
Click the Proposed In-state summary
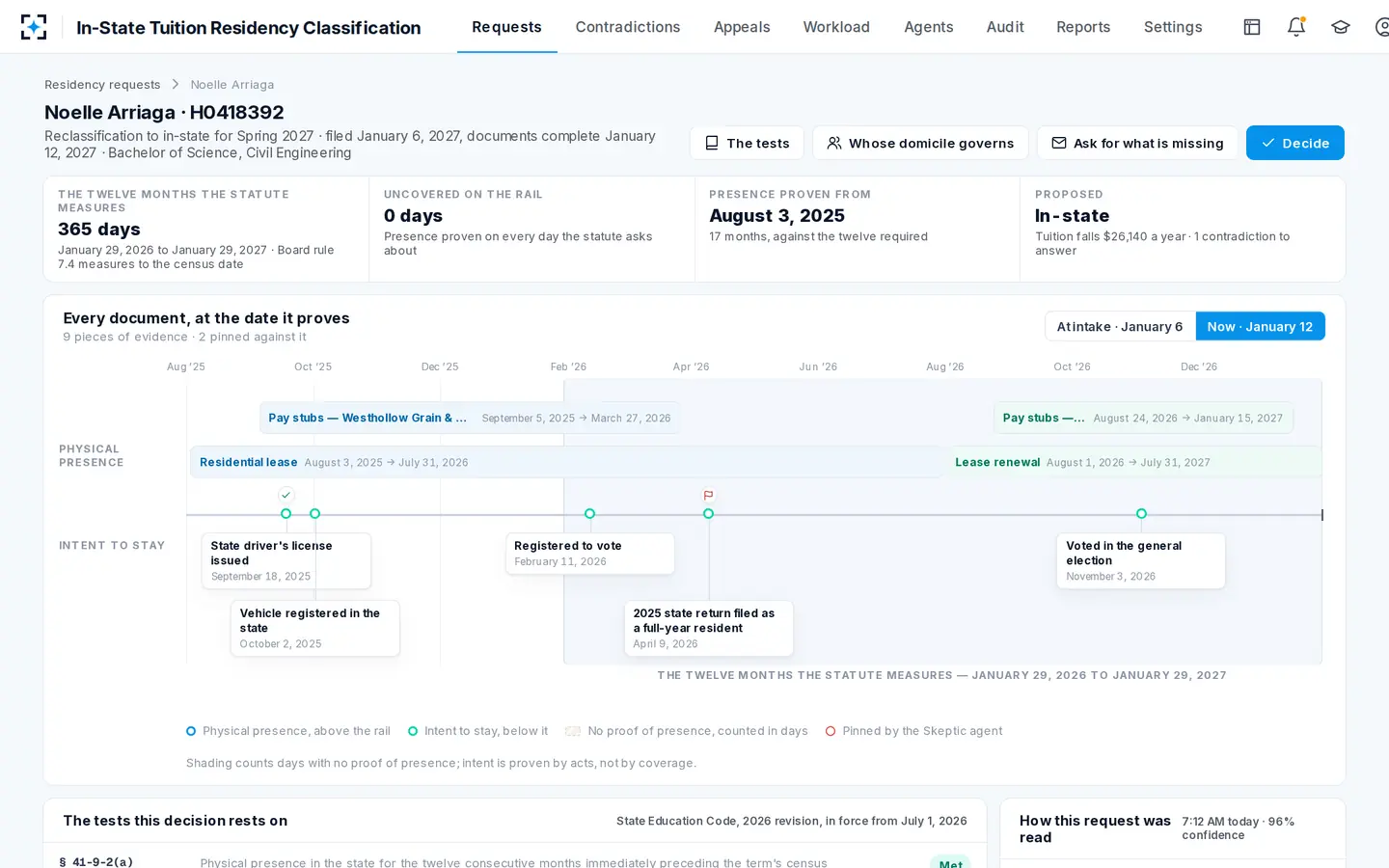click(1182, 229)
